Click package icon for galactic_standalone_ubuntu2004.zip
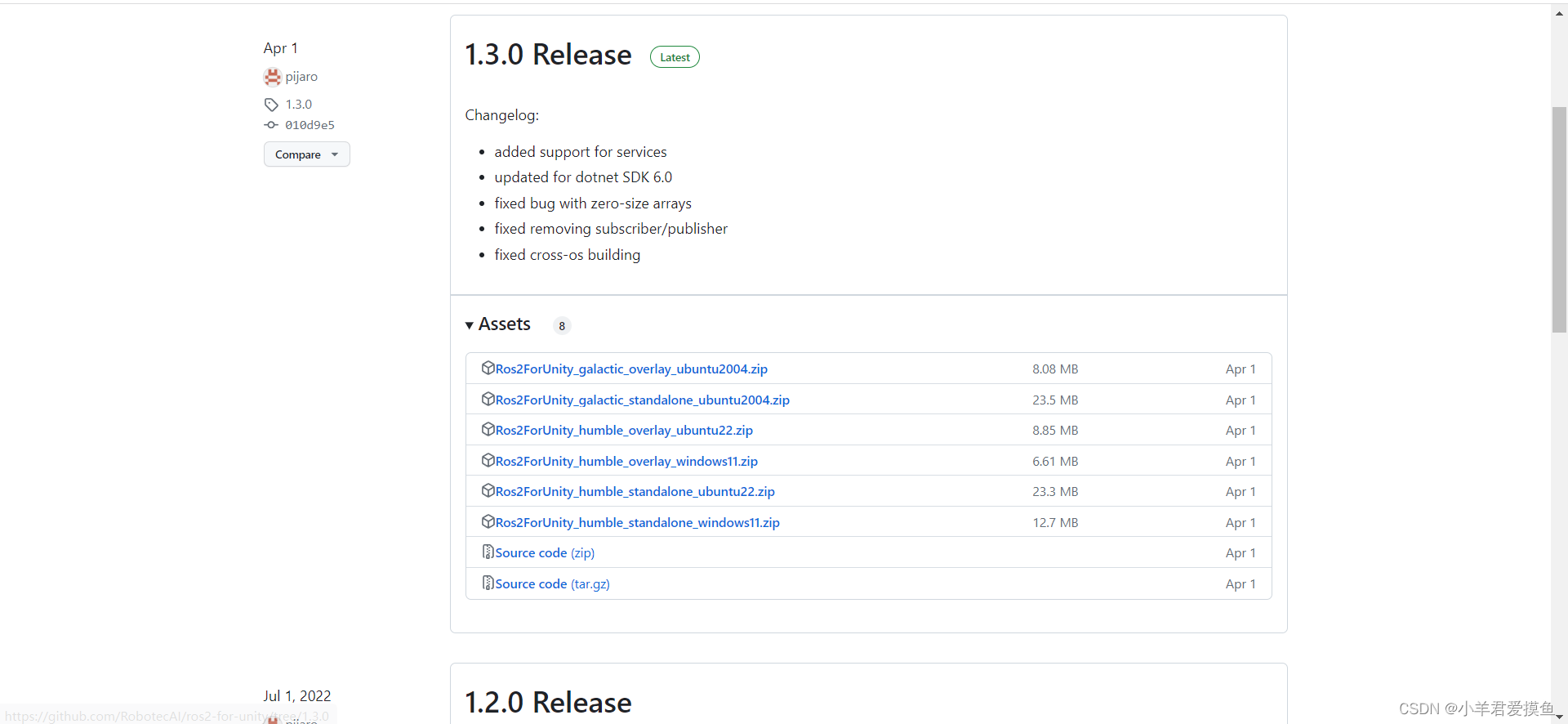The height and width of the screenshot is (724, 1568). click(488, 399)
